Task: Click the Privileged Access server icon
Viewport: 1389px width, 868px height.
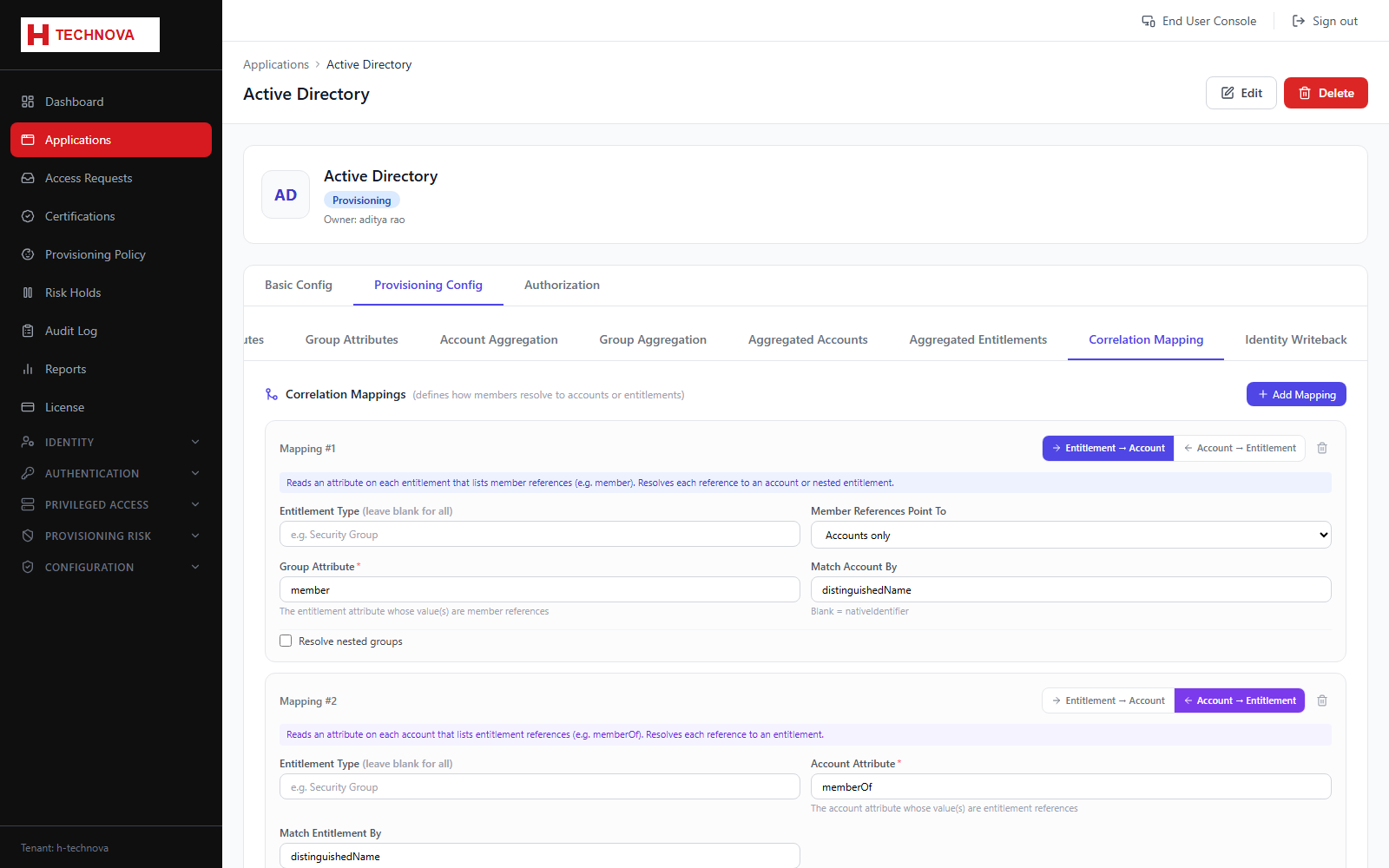Action: point(28,504)
